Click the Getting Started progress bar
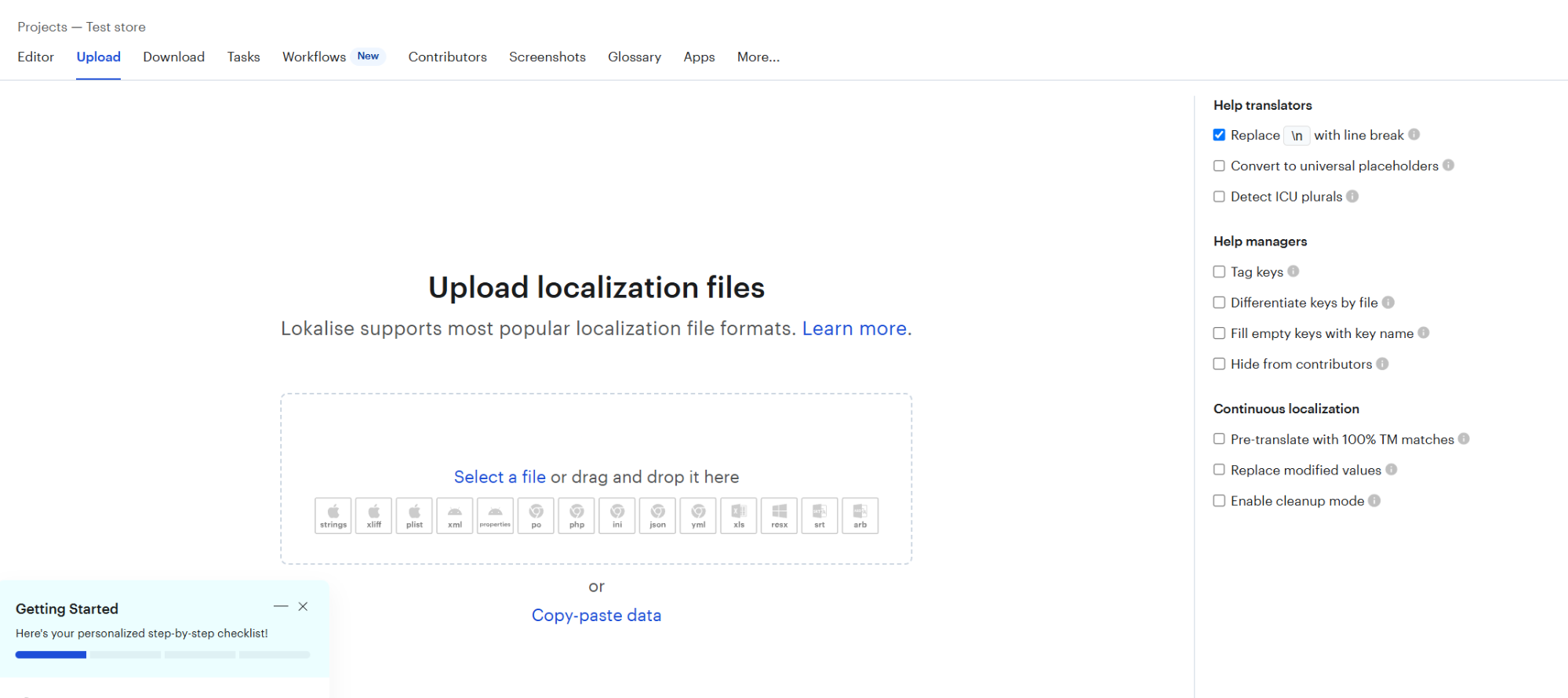This screenshot has height=698, width=1568. point(162,654)
